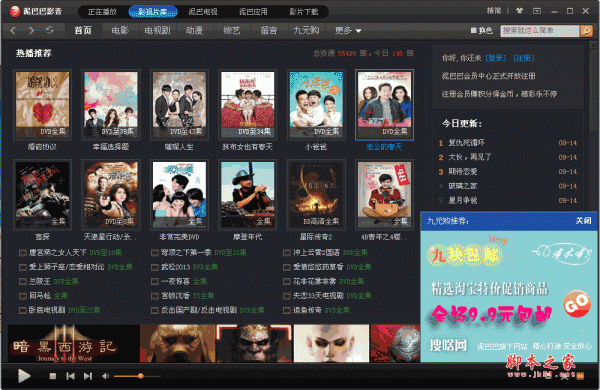Open the 综艺 category

pos(232,30)
